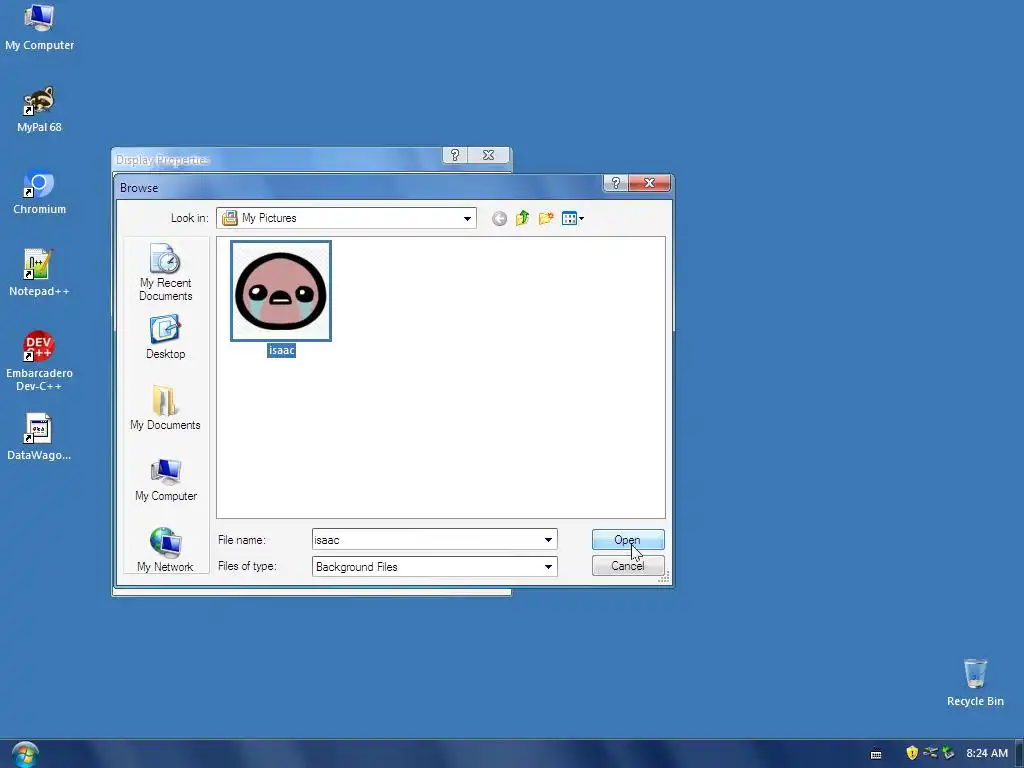Close the Display Properties window

[x=488, y=155]
